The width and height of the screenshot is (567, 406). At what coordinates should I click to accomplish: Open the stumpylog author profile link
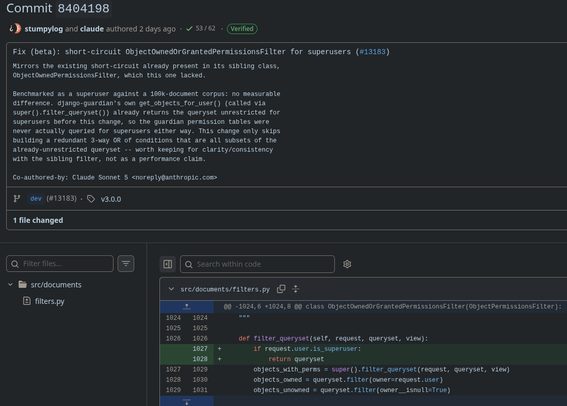[x=44, y=29]
